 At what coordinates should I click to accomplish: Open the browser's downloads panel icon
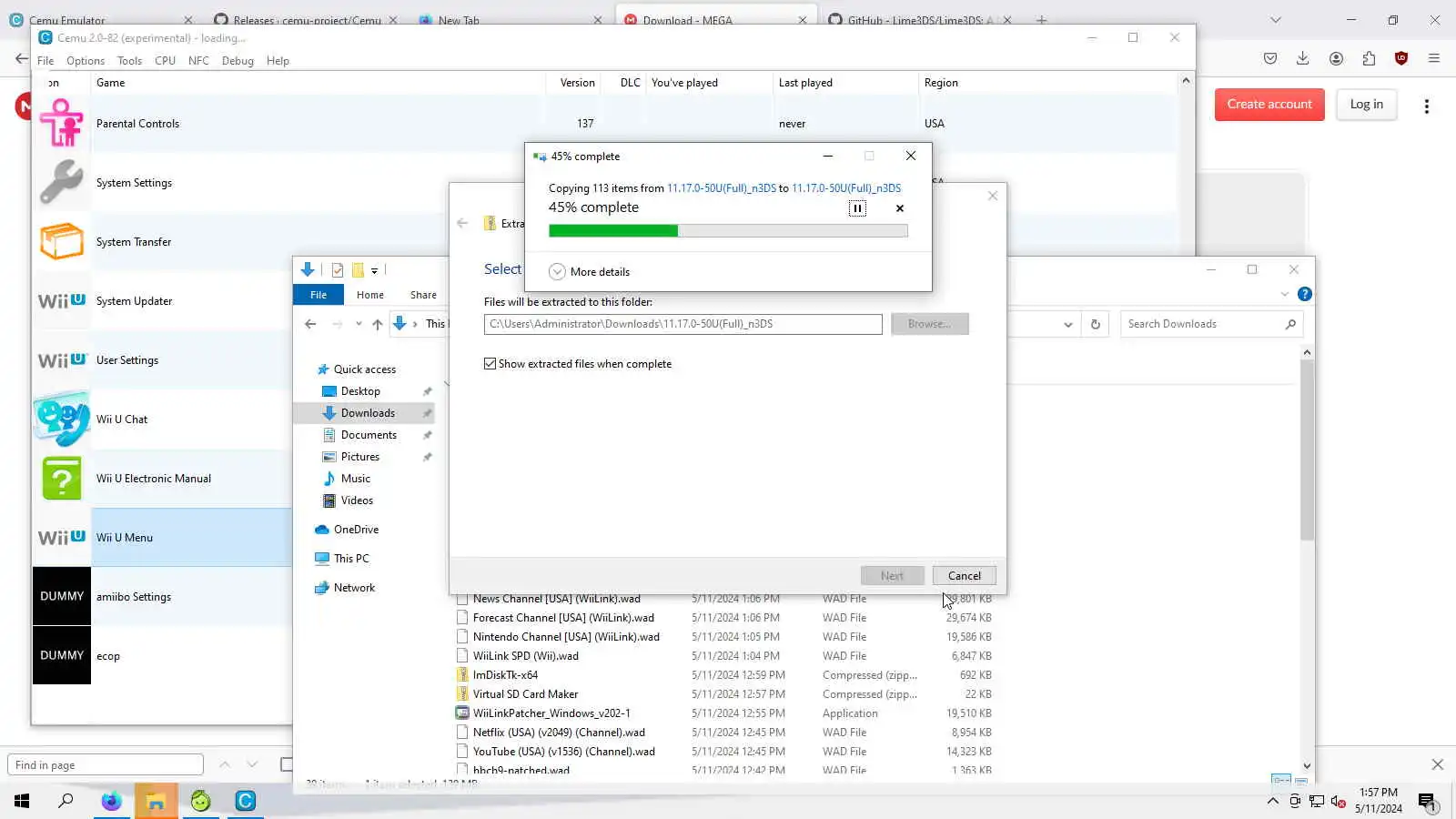(x=1303, y=58)
